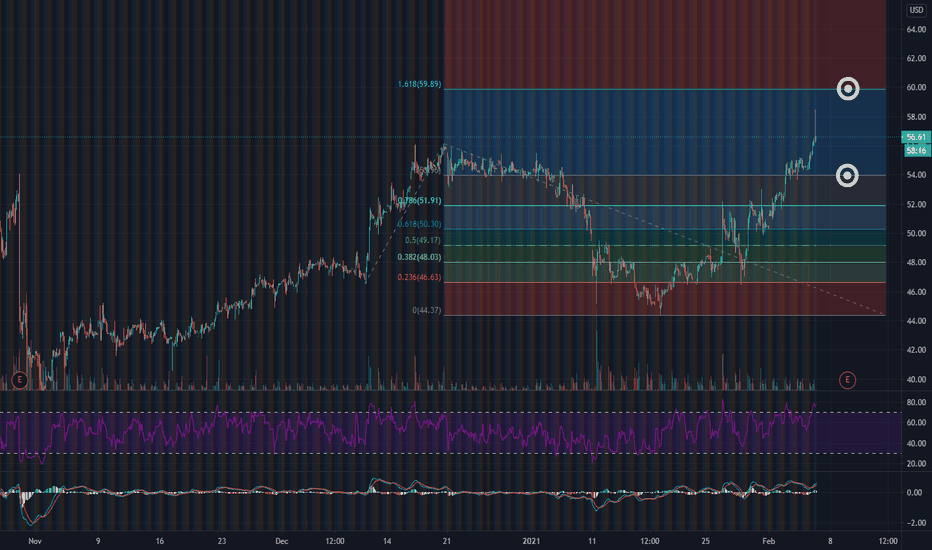Click the 2021 label on time axis
Screen dimensions: 932x550
coord(531,541)
